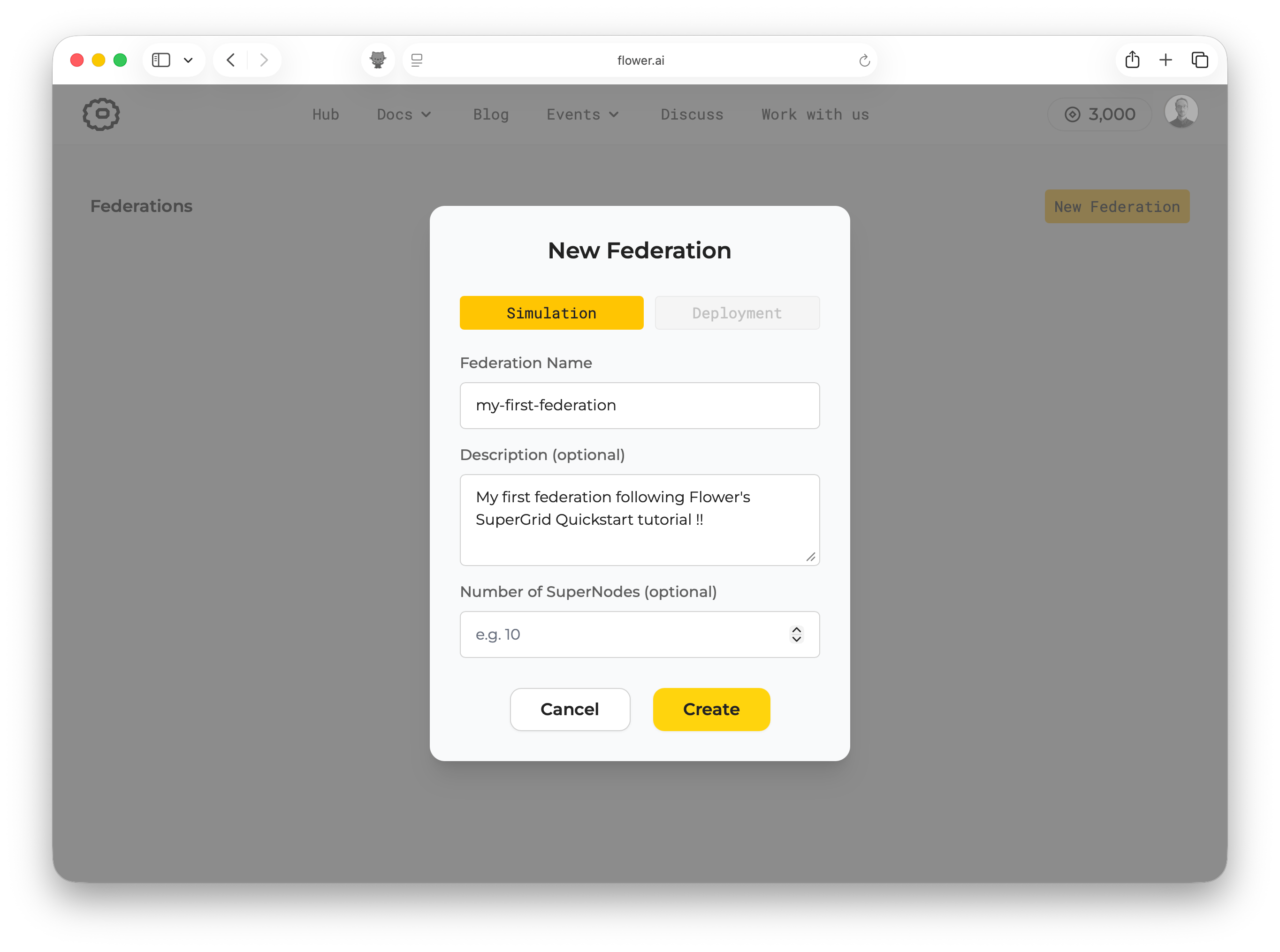Viewport: 1280px width, 952px height.
Task: Expand the sidebar options chevron
Action: pos(188,60)
